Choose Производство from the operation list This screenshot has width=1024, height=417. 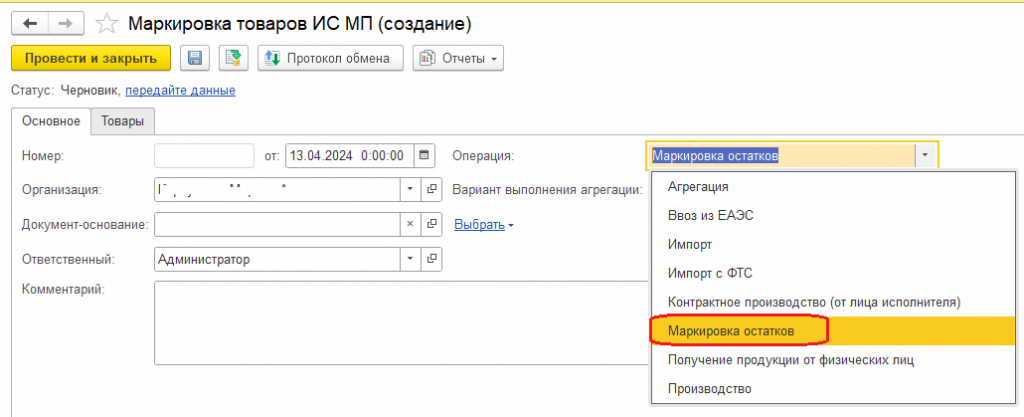[835, 389]
